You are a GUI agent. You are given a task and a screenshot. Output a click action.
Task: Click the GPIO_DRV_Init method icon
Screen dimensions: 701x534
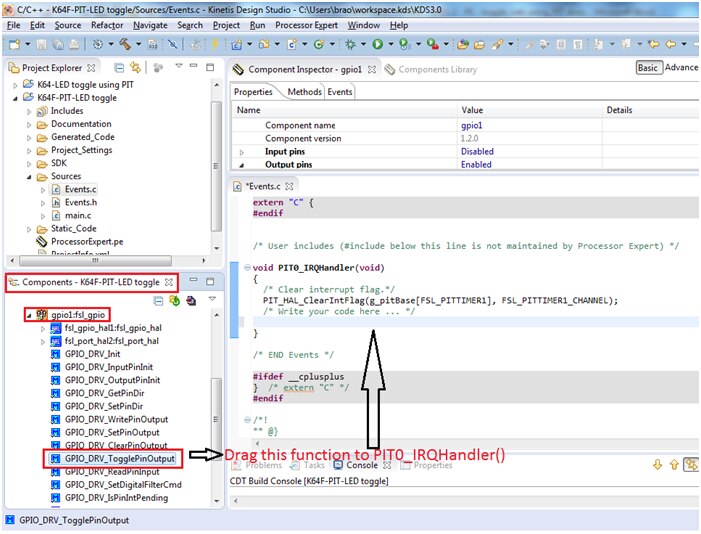[x=55, y=354]
